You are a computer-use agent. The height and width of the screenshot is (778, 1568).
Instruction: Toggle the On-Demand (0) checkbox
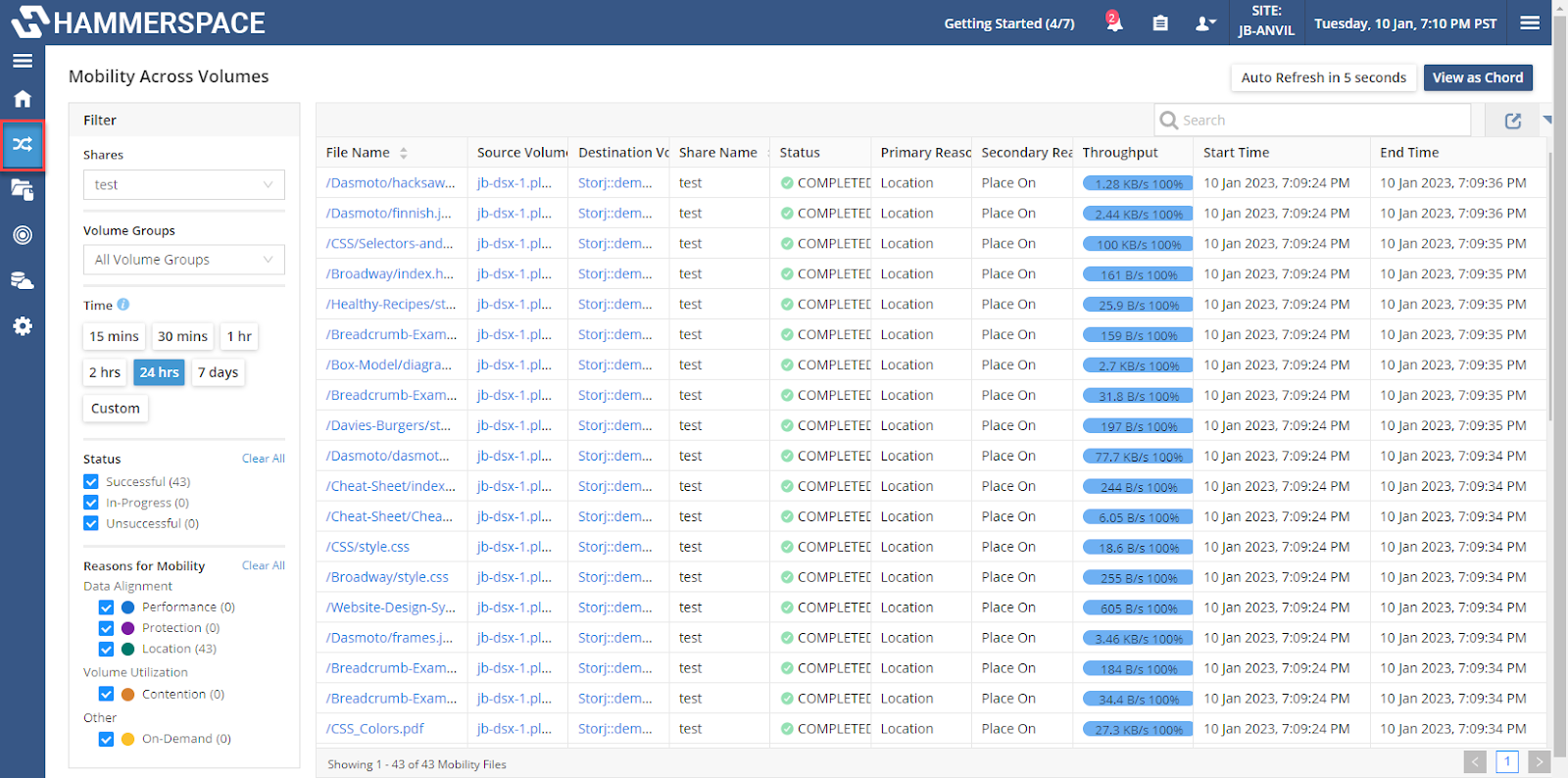106,739
